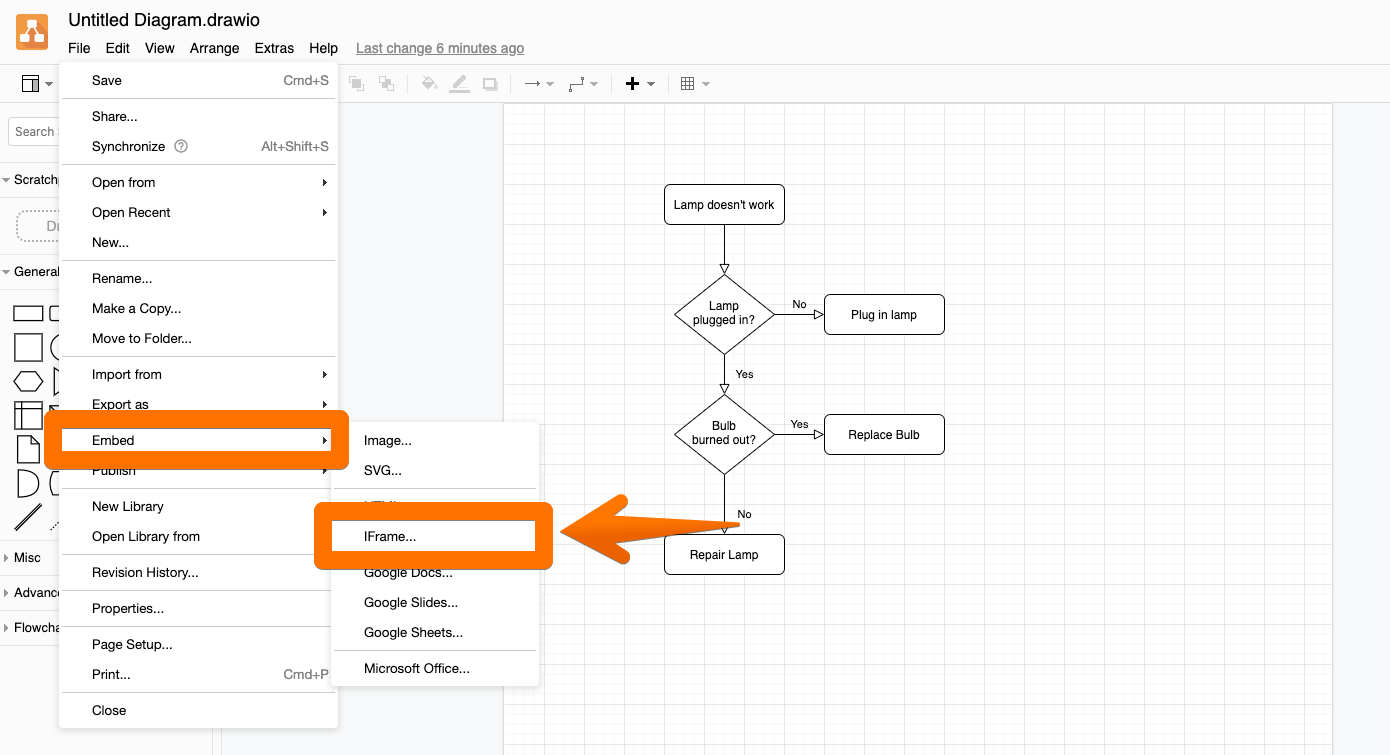Select the 'Replace Bulb' flowchart box
Viewport: 1390px width, 755px height.
[883, 435]
